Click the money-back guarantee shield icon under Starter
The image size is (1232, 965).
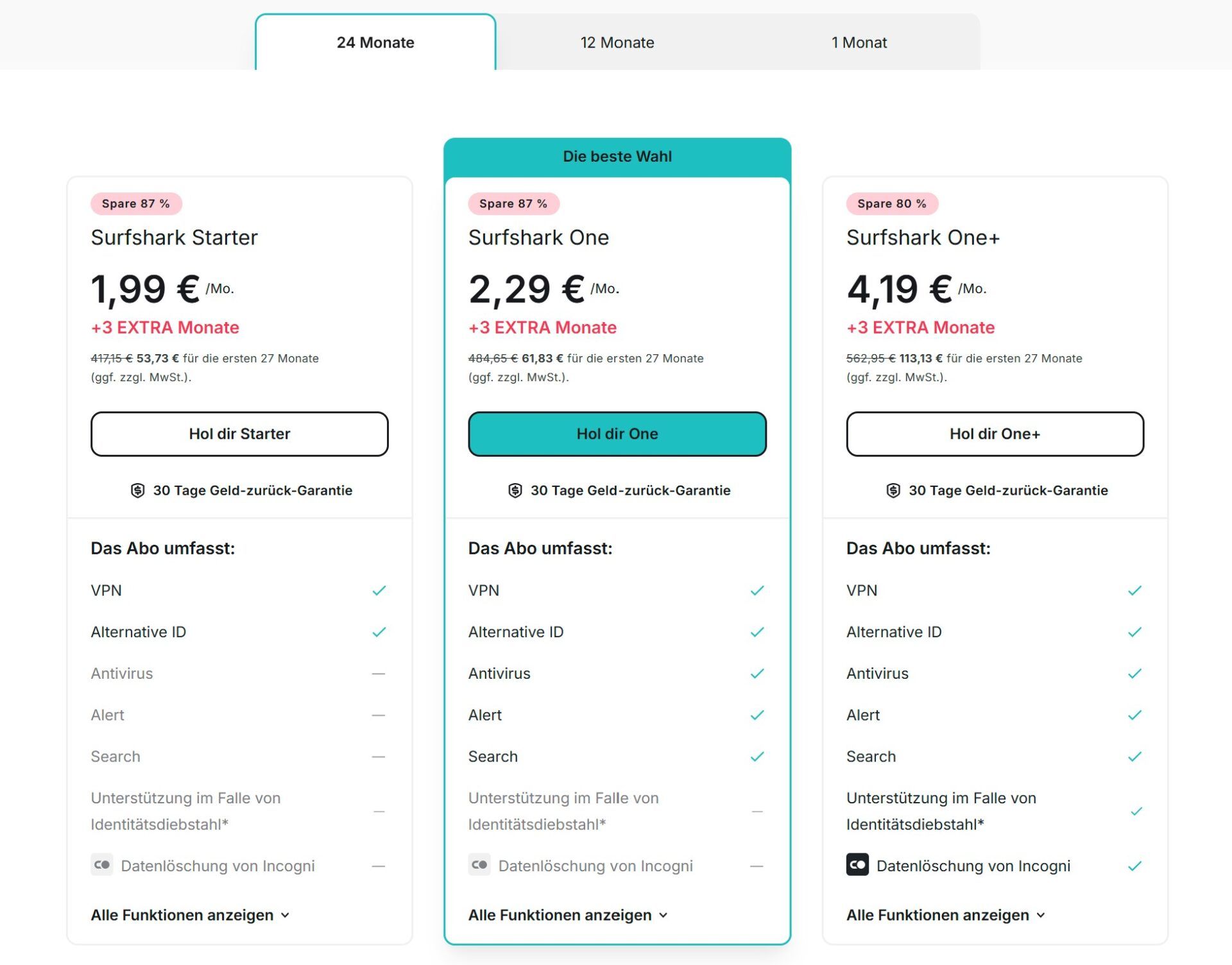point(137,490)
